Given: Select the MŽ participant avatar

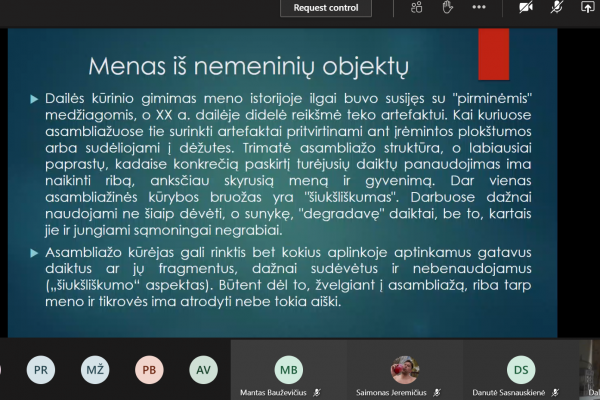Looking at the screenshot, I should [95, 370].
